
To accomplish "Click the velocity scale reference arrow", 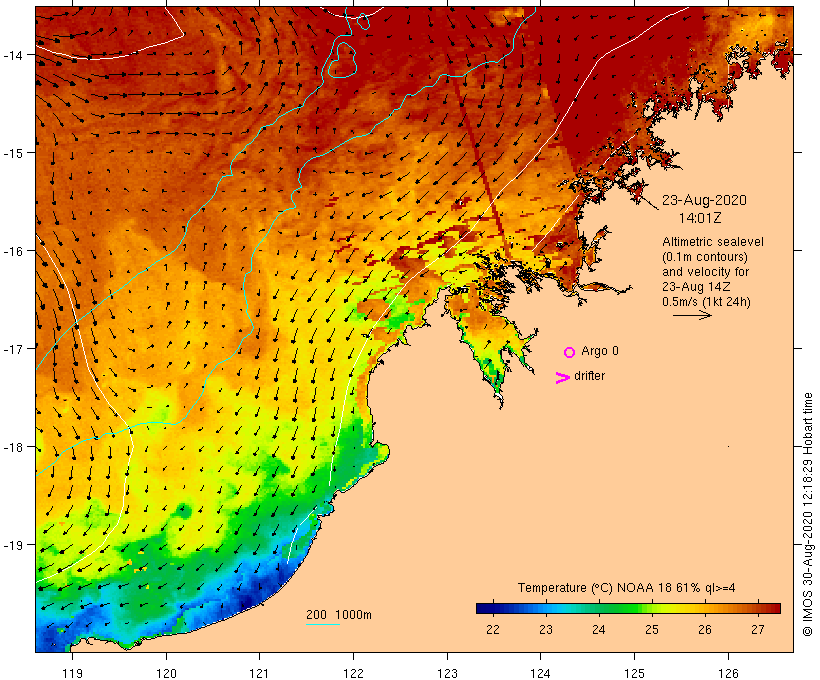I will pyautogui.click(x=692, y=315).
